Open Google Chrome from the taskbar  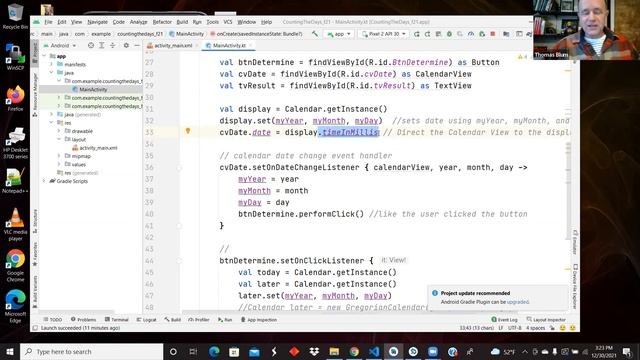pos(354,351)
